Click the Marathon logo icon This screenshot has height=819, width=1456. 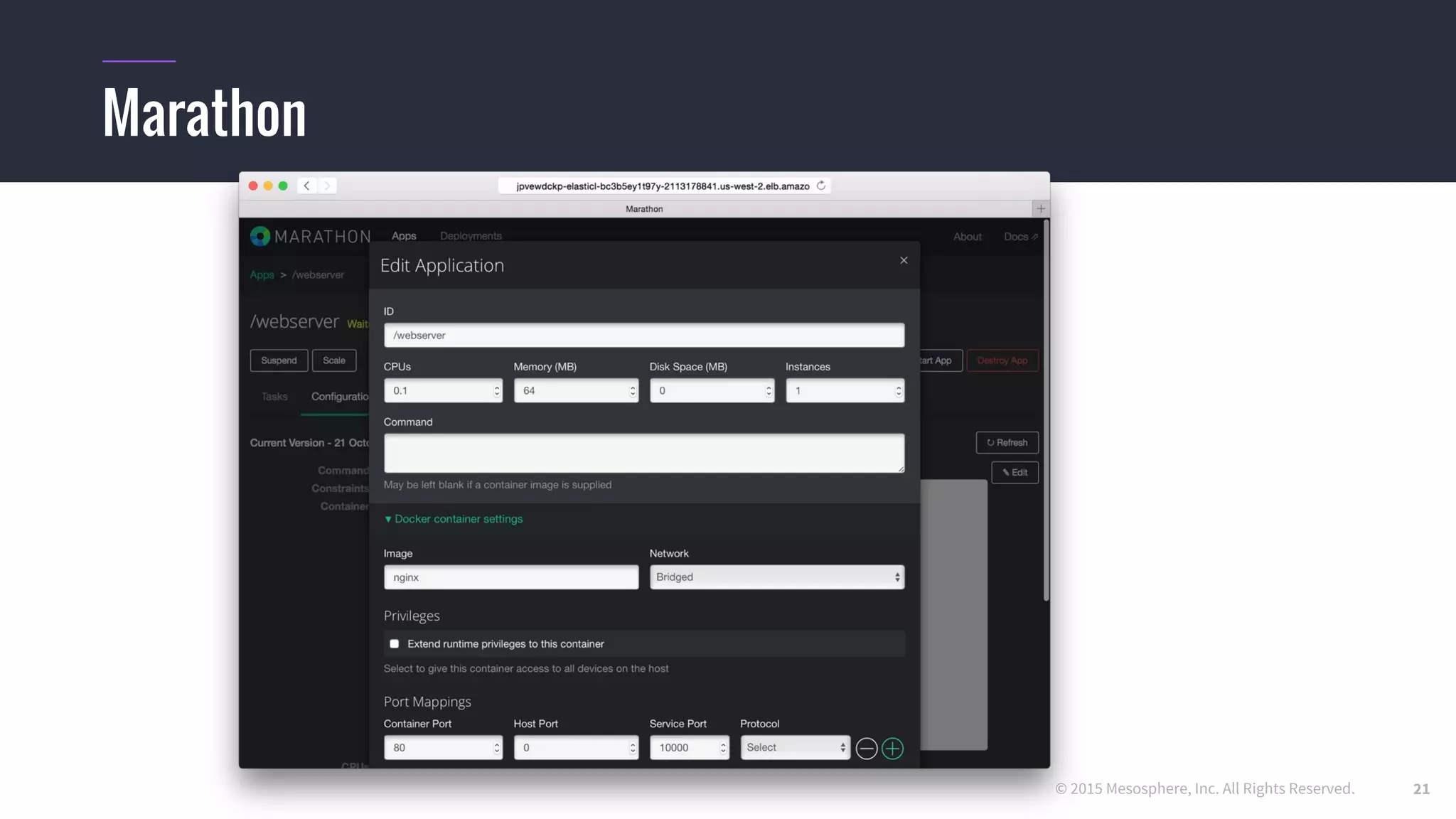point(260,236)
